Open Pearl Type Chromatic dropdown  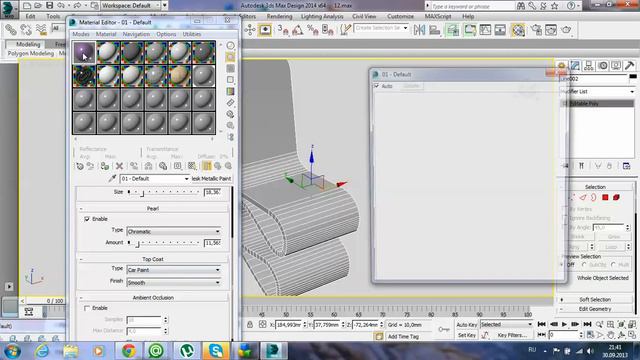pos(174,231)
